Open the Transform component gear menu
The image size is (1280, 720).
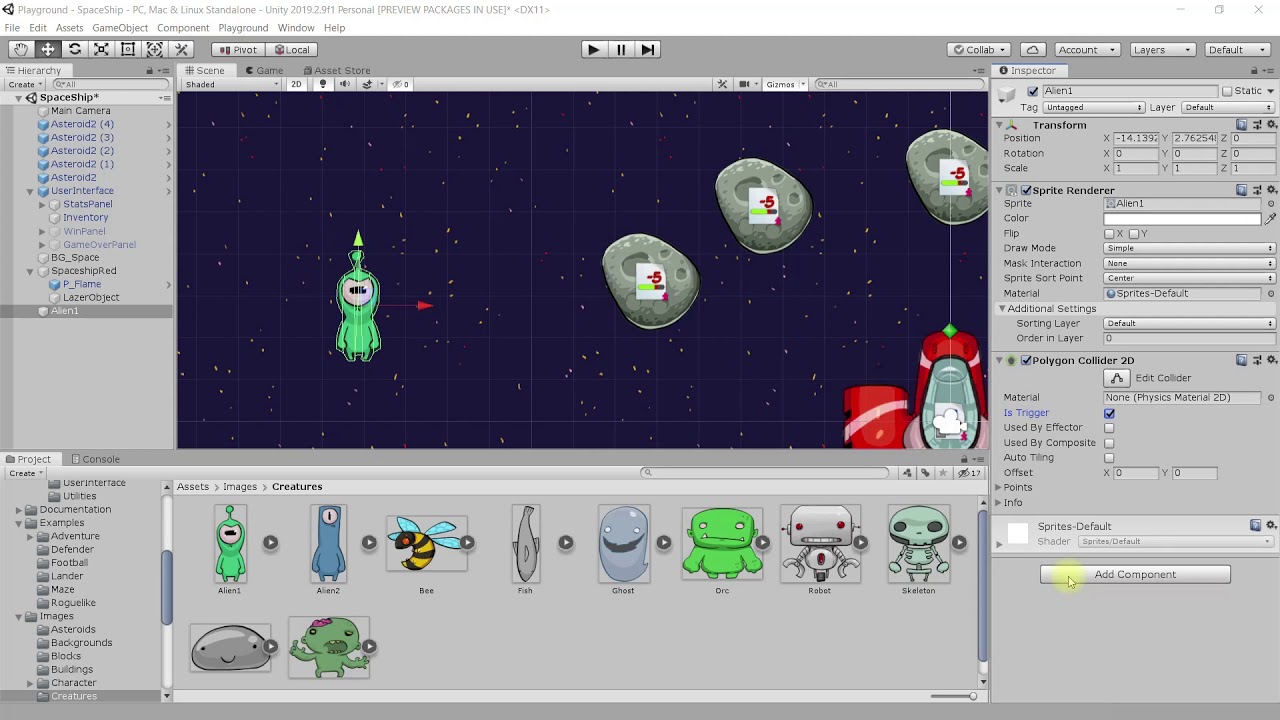[1271, 125]
